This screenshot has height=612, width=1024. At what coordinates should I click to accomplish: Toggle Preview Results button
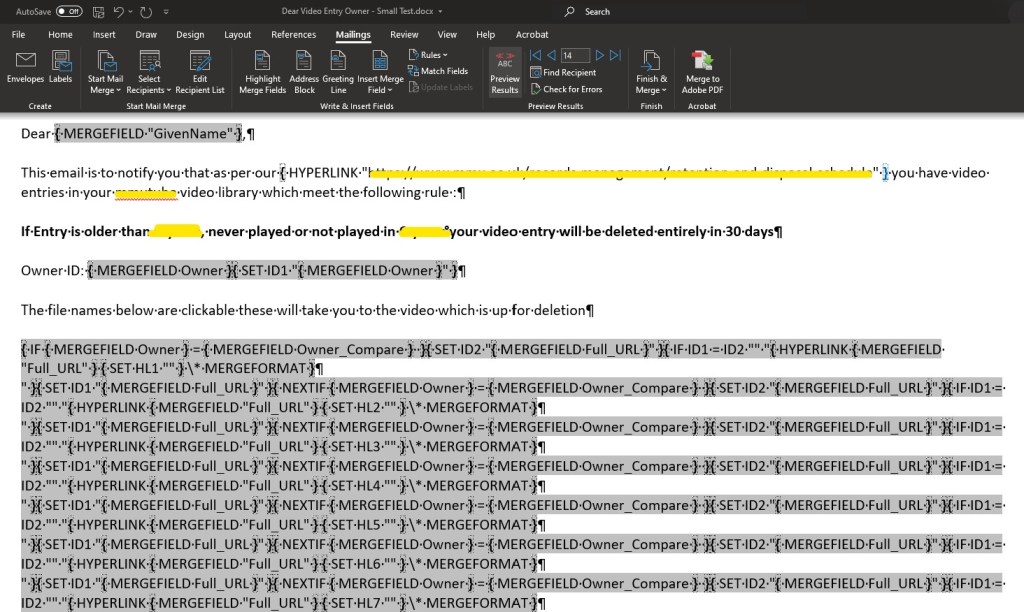(x=505, y=71)
